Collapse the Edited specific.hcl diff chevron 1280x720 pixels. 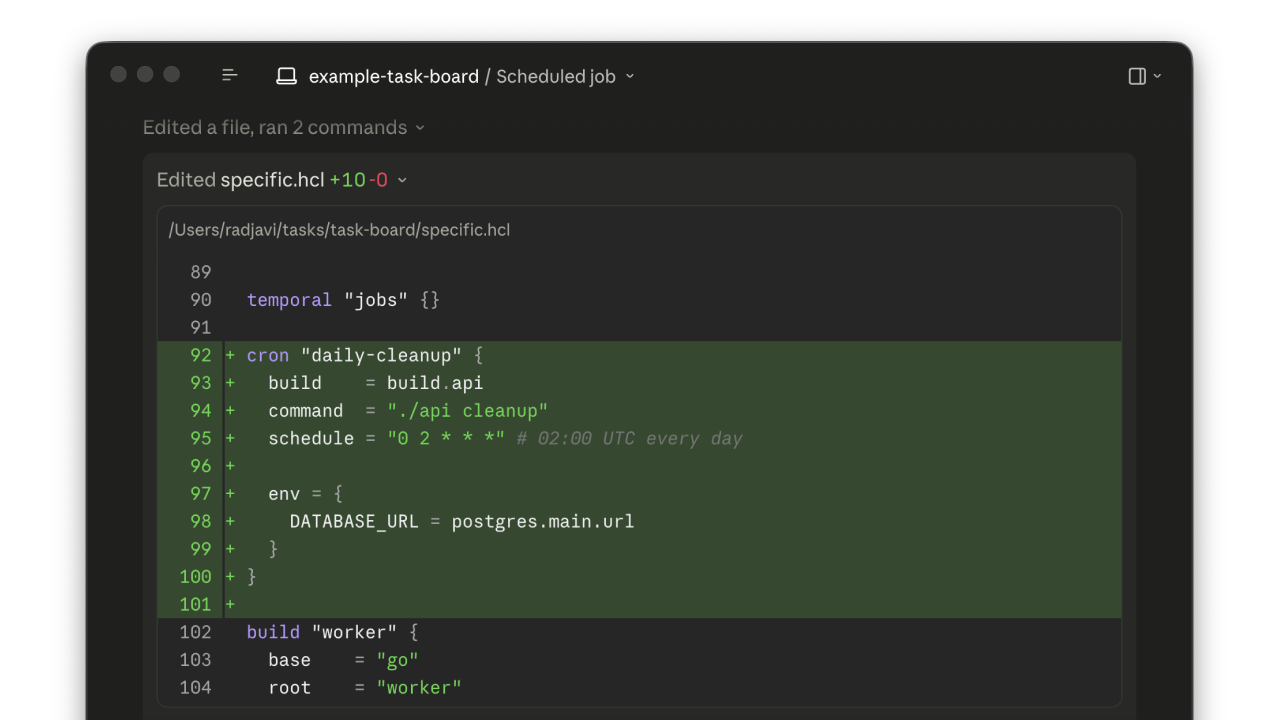pyautogui.click(x=402, y=180)
